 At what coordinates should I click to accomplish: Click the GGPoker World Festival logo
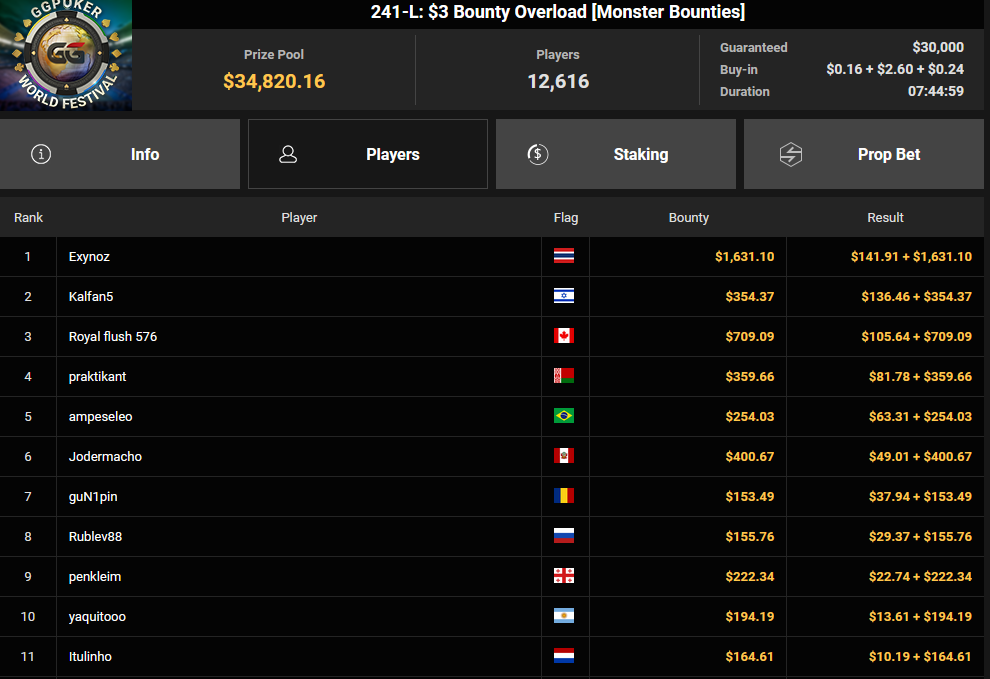66,55
